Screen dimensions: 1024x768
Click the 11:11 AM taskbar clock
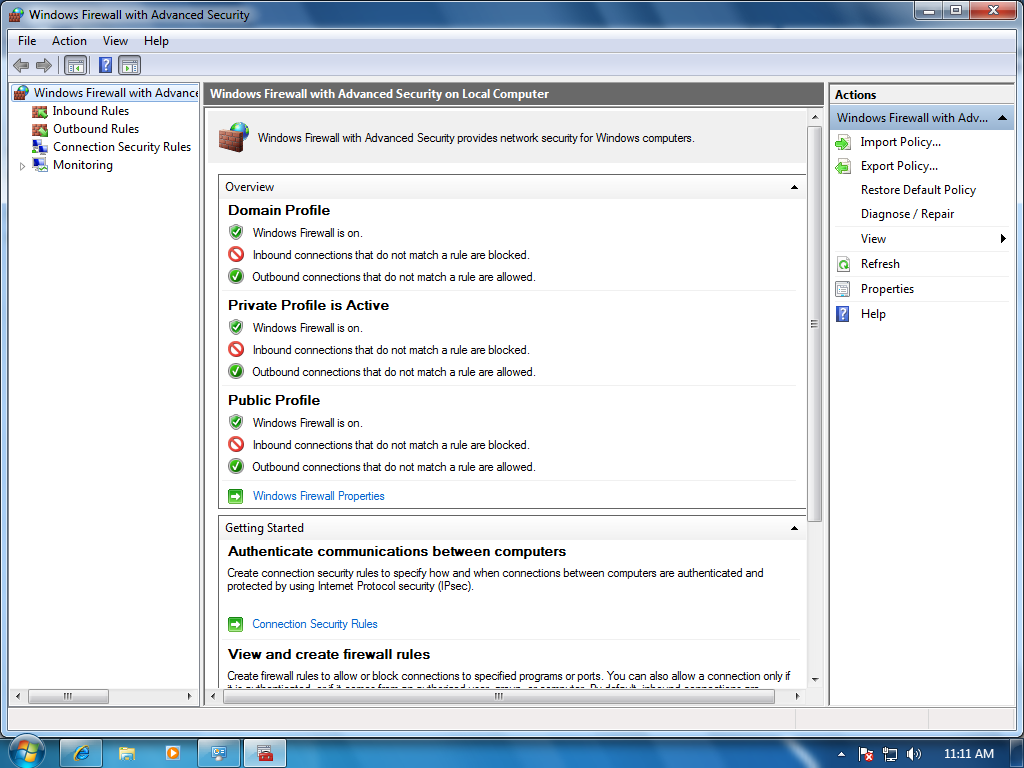pyautogui.click(x=968, y=754)
